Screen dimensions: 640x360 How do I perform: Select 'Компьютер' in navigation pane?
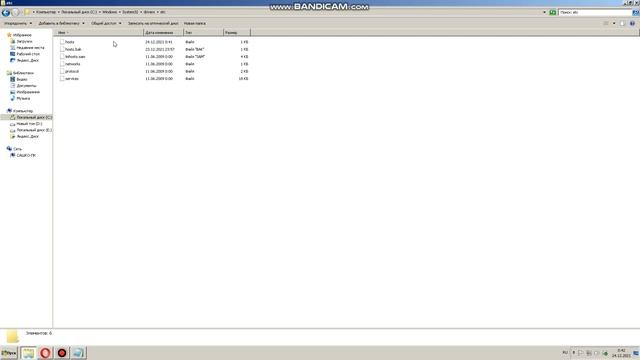coord(22,111)
